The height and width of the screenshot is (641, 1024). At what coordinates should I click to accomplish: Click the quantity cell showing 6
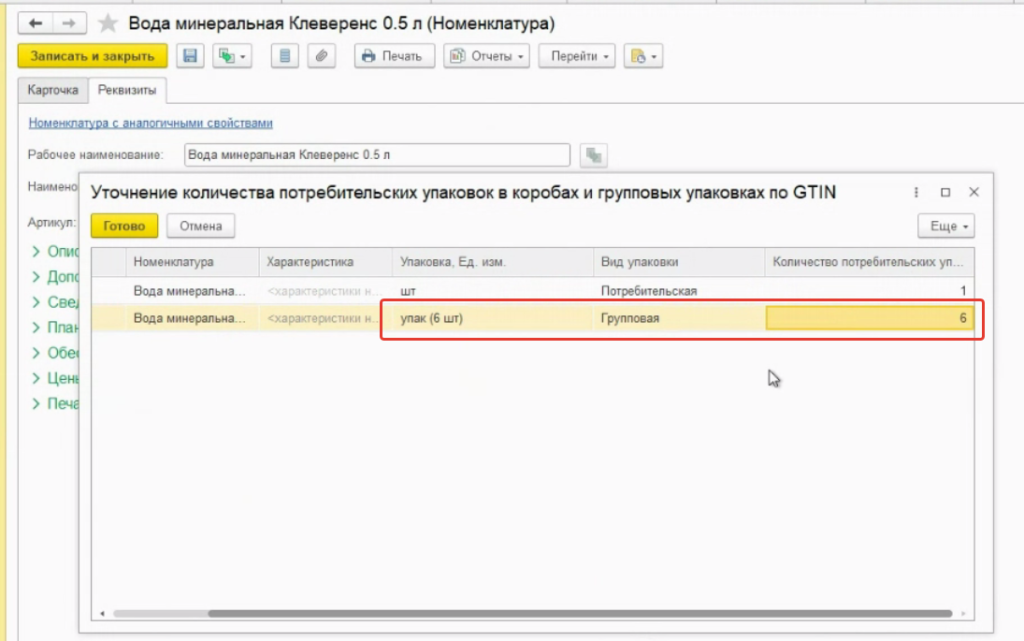click(870, 318)
